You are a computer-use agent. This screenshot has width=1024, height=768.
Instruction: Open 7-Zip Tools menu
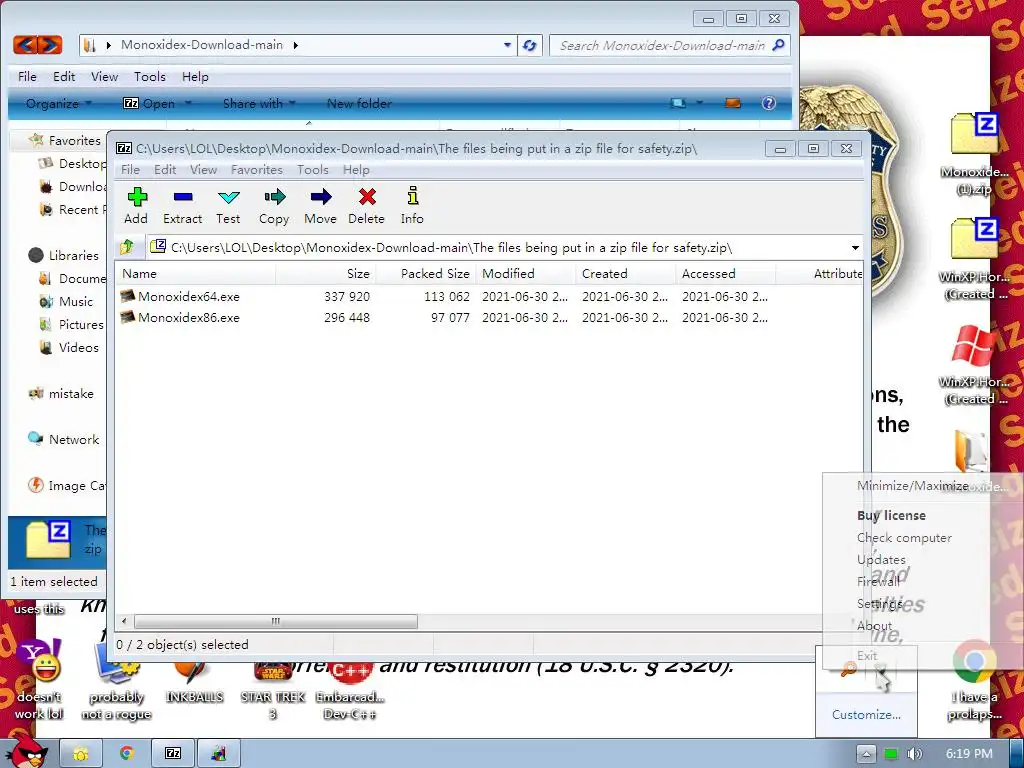[313, 170]
